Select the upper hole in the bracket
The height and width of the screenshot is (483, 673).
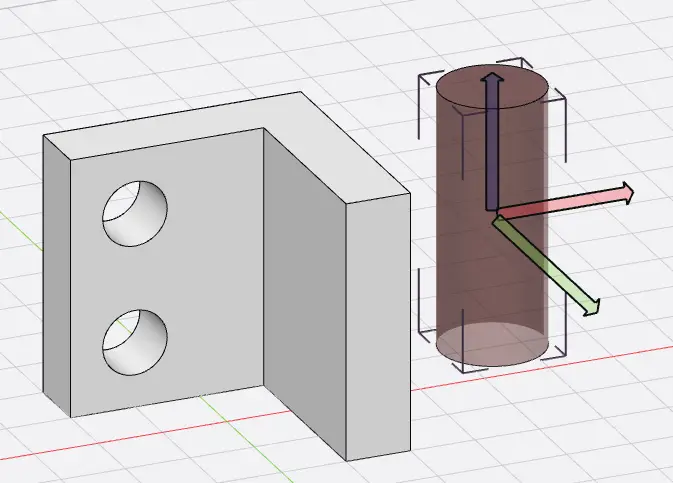(x=135, y=213)
